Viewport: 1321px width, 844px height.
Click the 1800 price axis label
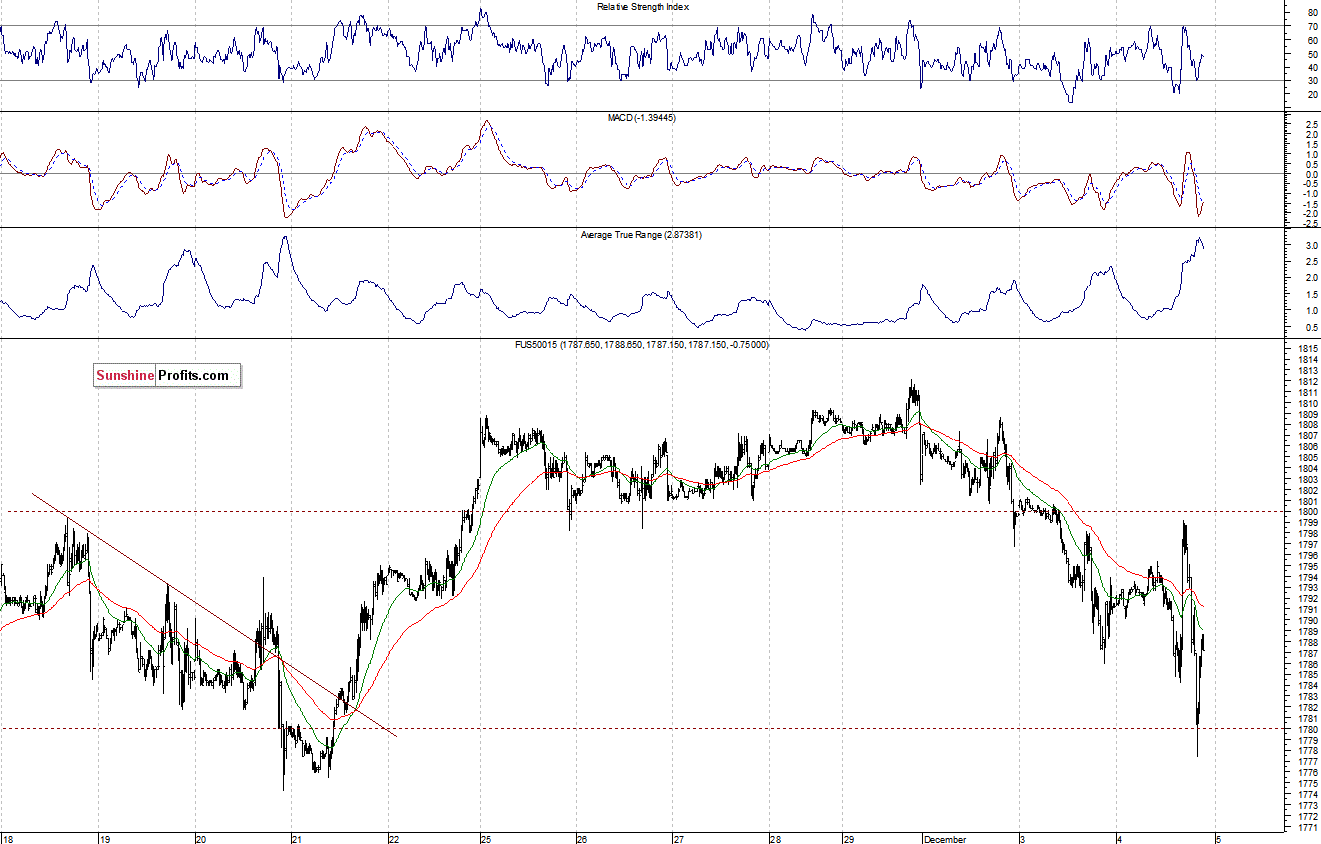[1306, 512]
